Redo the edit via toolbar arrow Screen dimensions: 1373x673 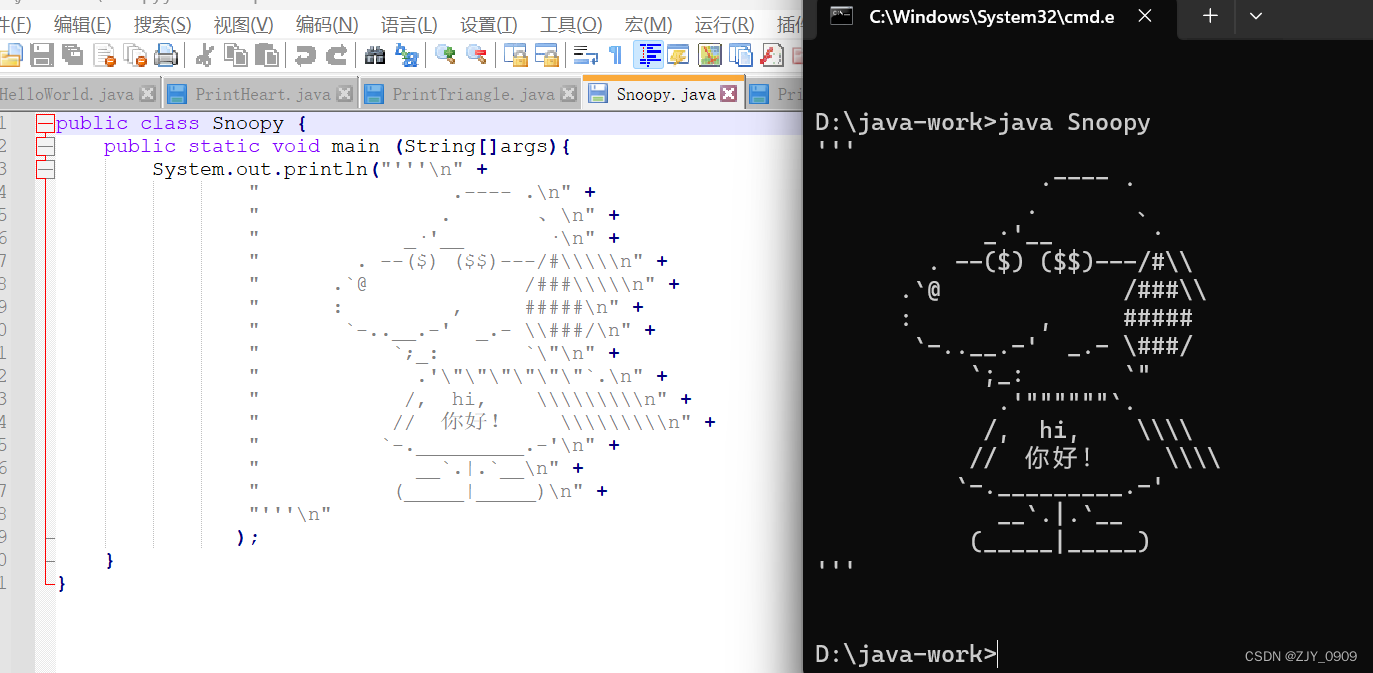(337, 55)
